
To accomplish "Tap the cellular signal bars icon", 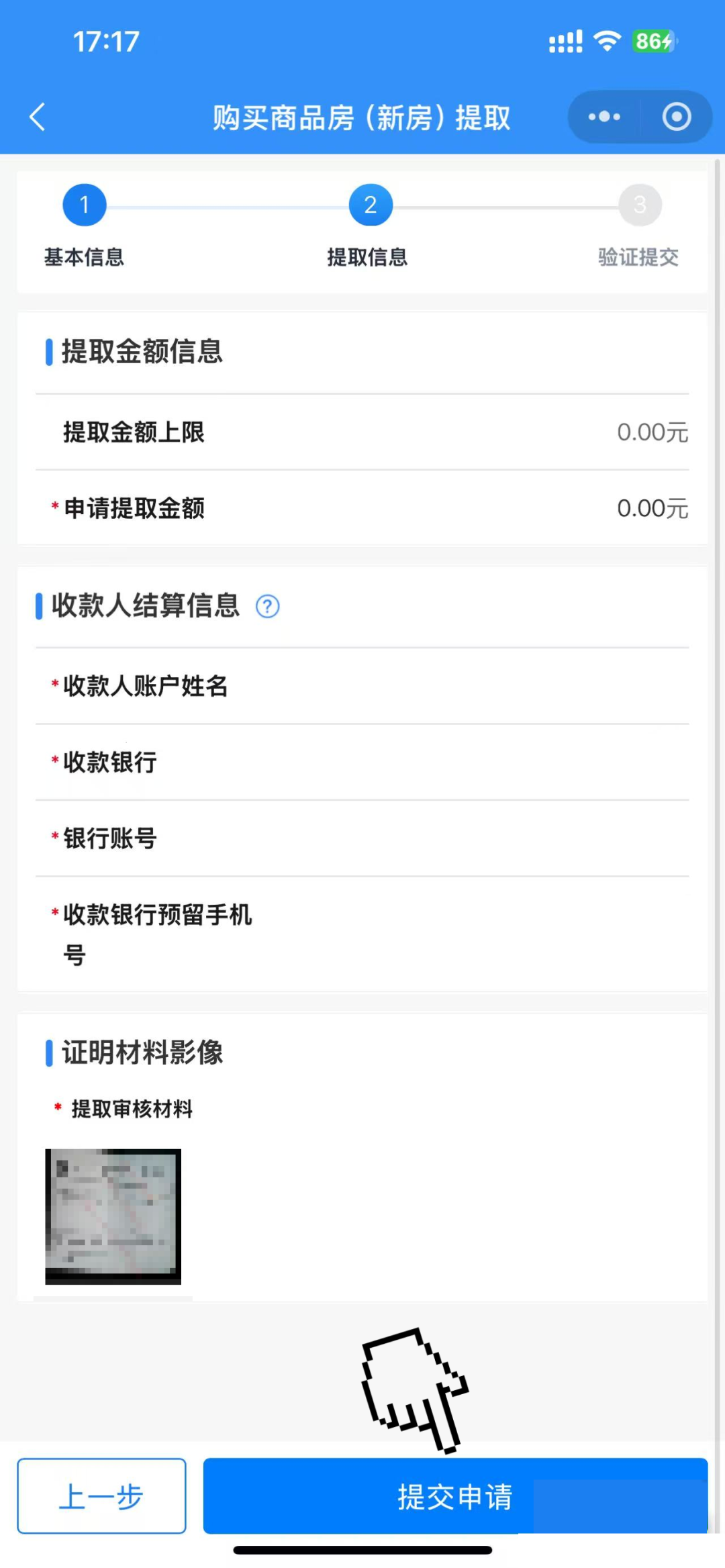I will [565, 42].
